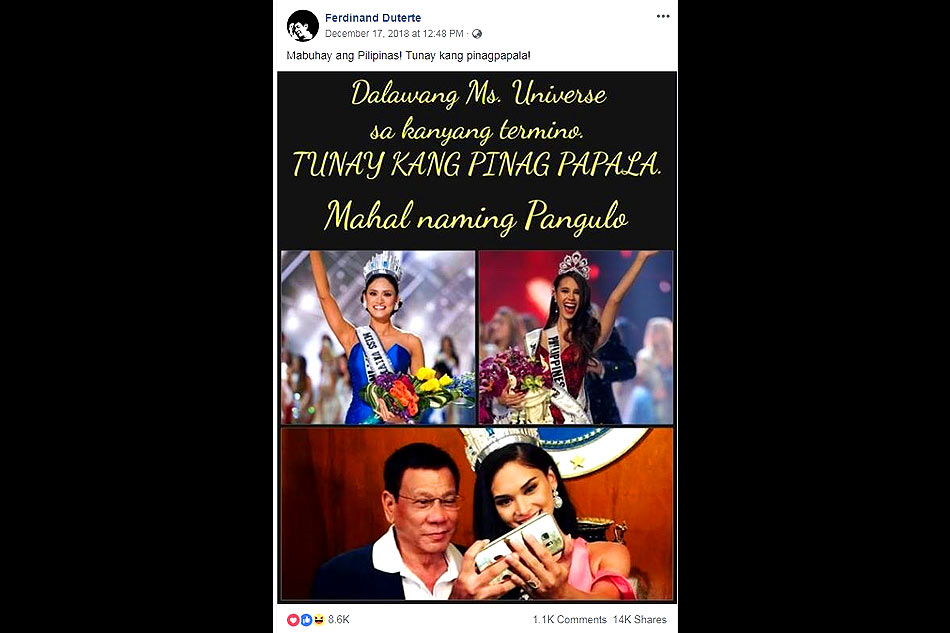Open the three-dot post options menu
Screen dimensions: 950x633
663,16
